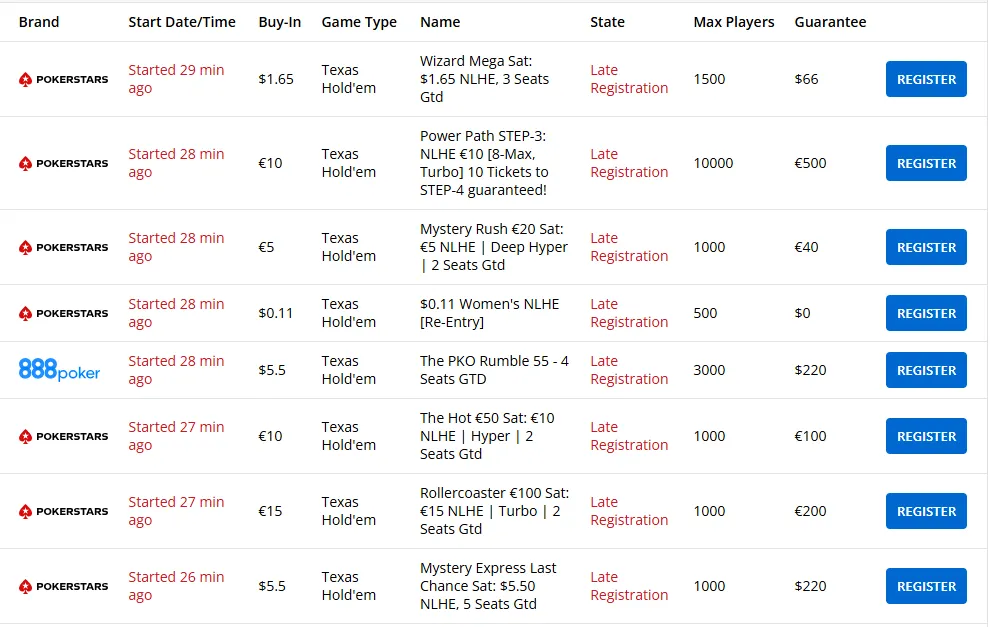
Task: Click the PokerStars logo beside Power Path STEP-3
Action: [x=63, y=163]
